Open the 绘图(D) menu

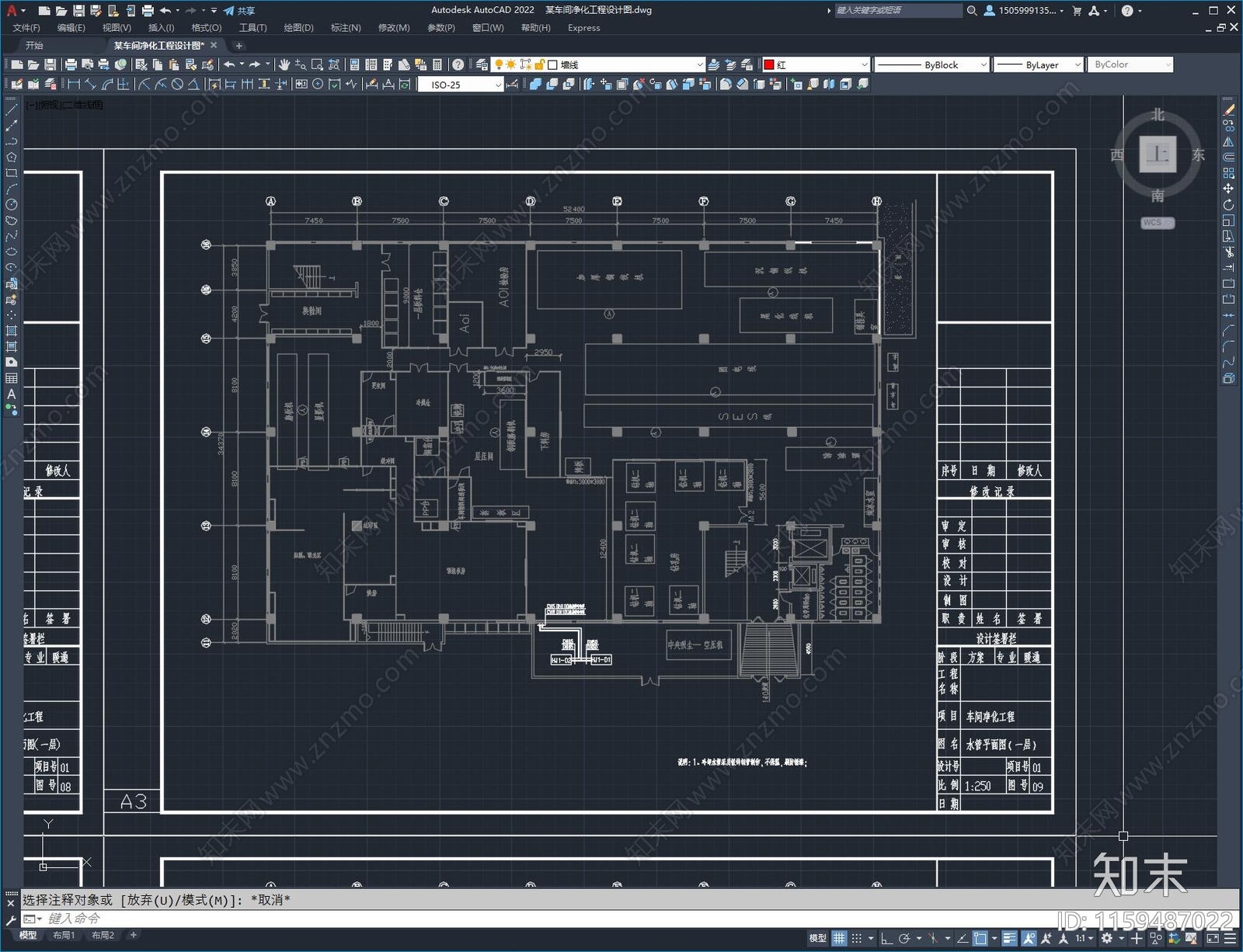point(298,28)
